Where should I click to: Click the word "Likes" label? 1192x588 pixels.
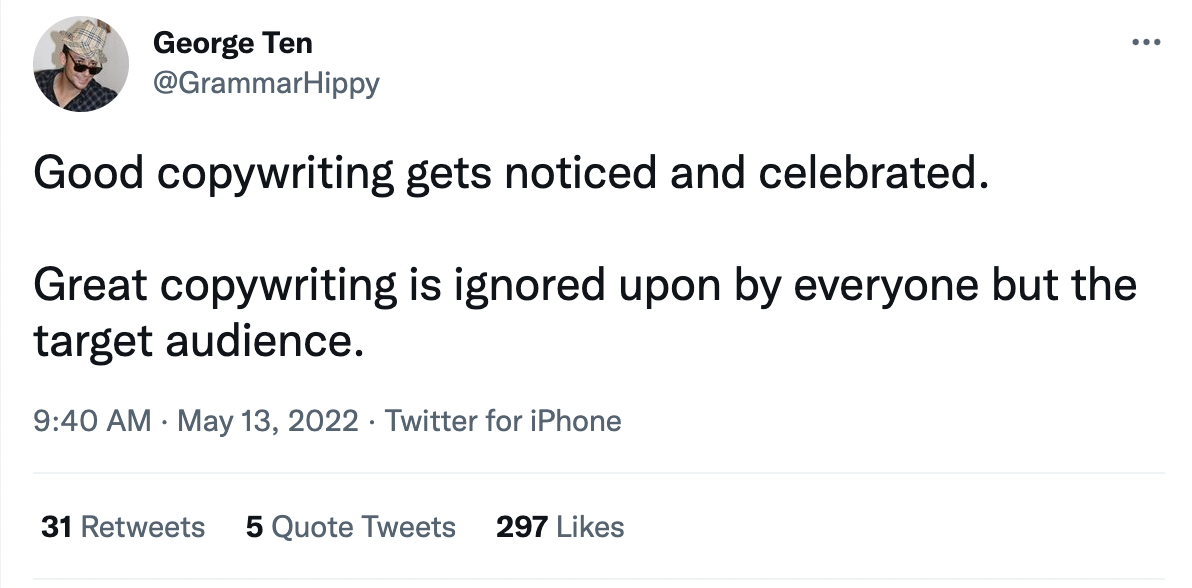[590, 527]
